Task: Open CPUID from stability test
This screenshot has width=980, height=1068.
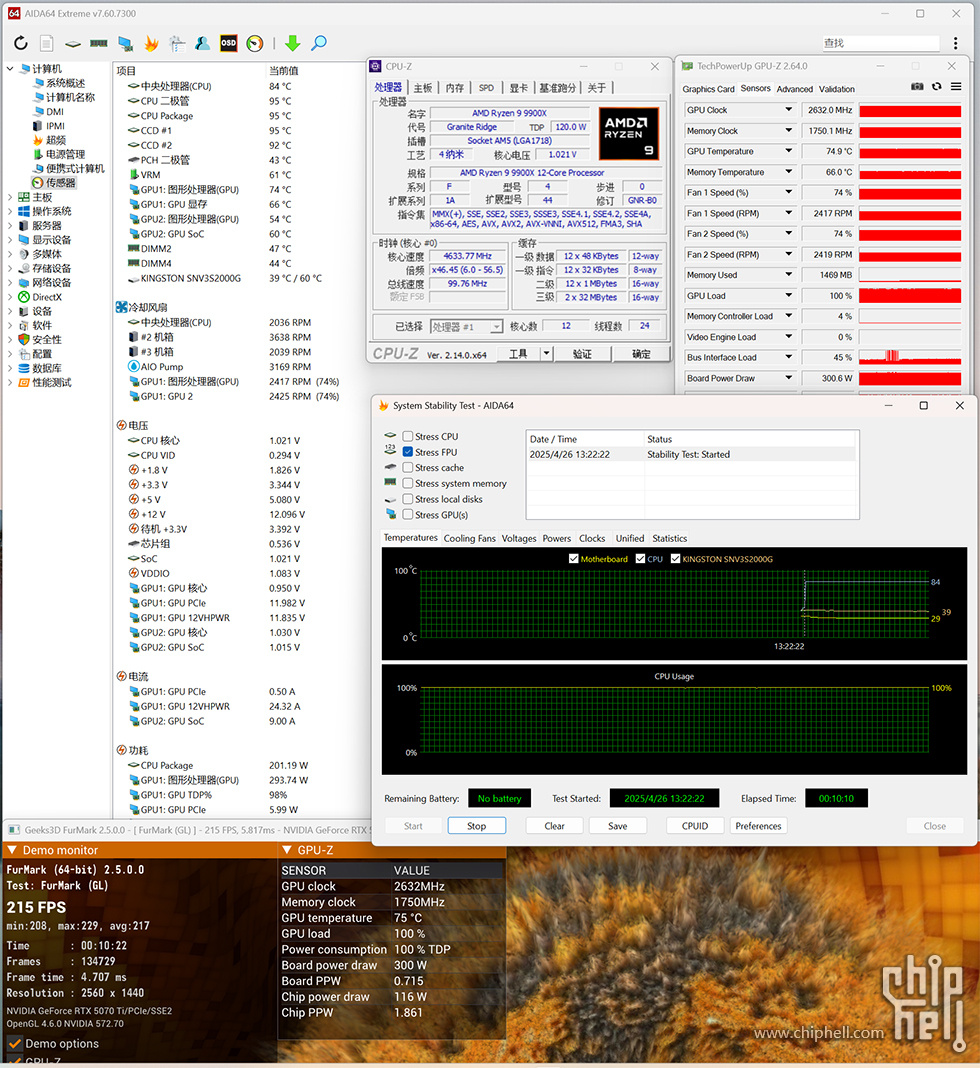Action: pos(695,826)
